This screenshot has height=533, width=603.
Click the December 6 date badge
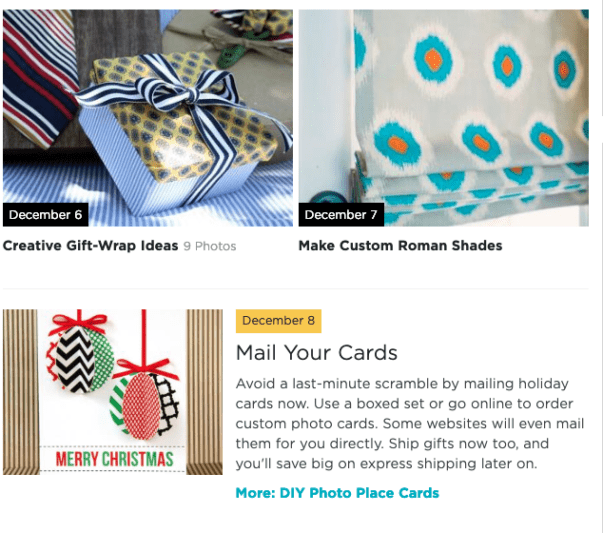point(45,215)
